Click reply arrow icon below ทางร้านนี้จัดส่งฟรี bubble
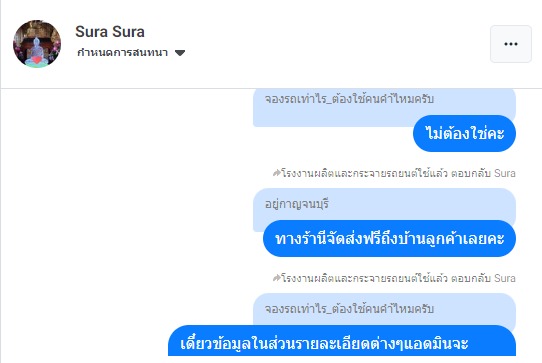542x363 pixels. click(277, 278)
